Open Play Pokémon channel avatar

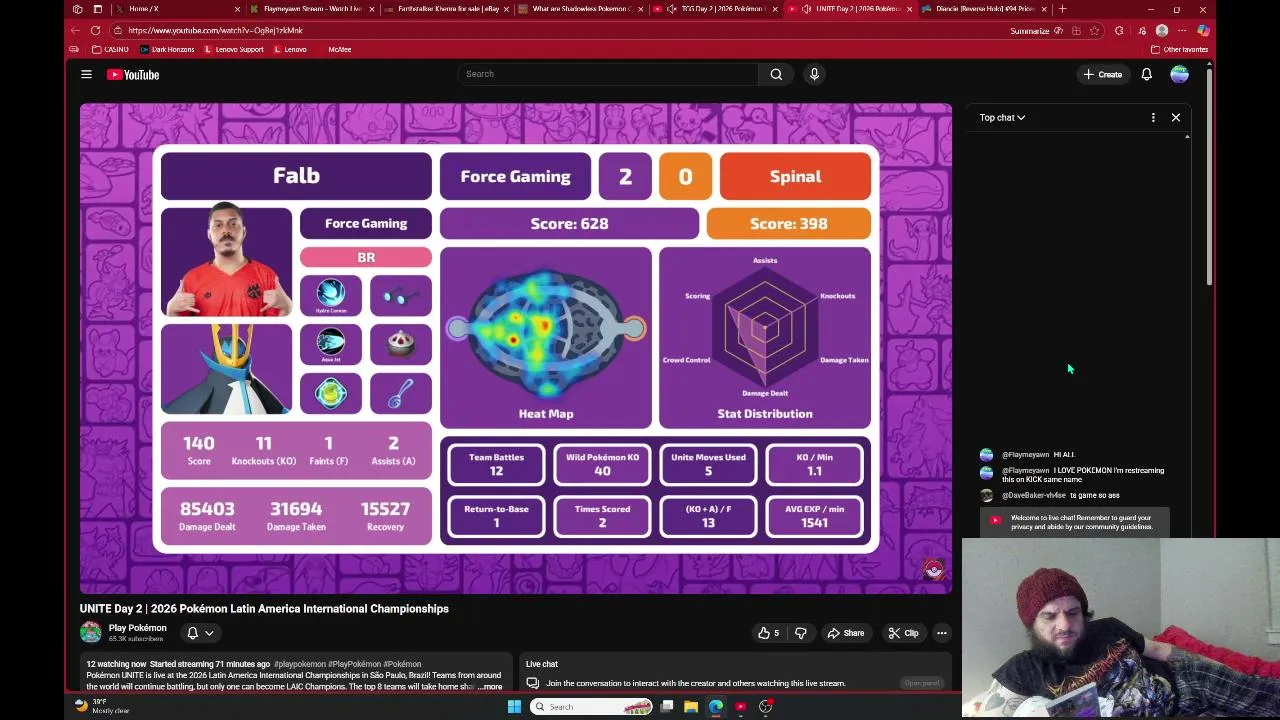point(90,632)
